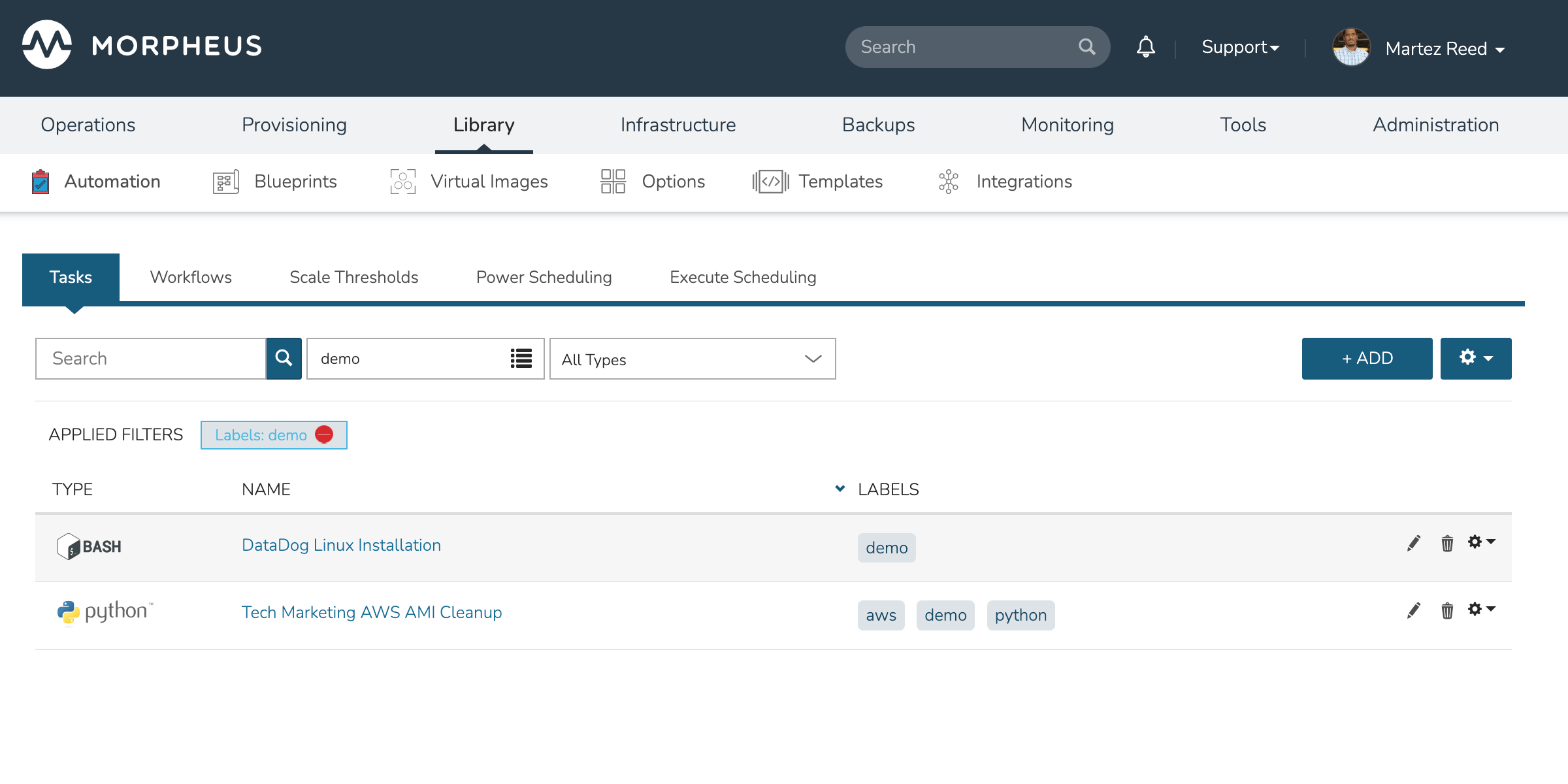Click the notification bell icon
The width and height of the screenshot is (1568, 784).
(1145, 47)
